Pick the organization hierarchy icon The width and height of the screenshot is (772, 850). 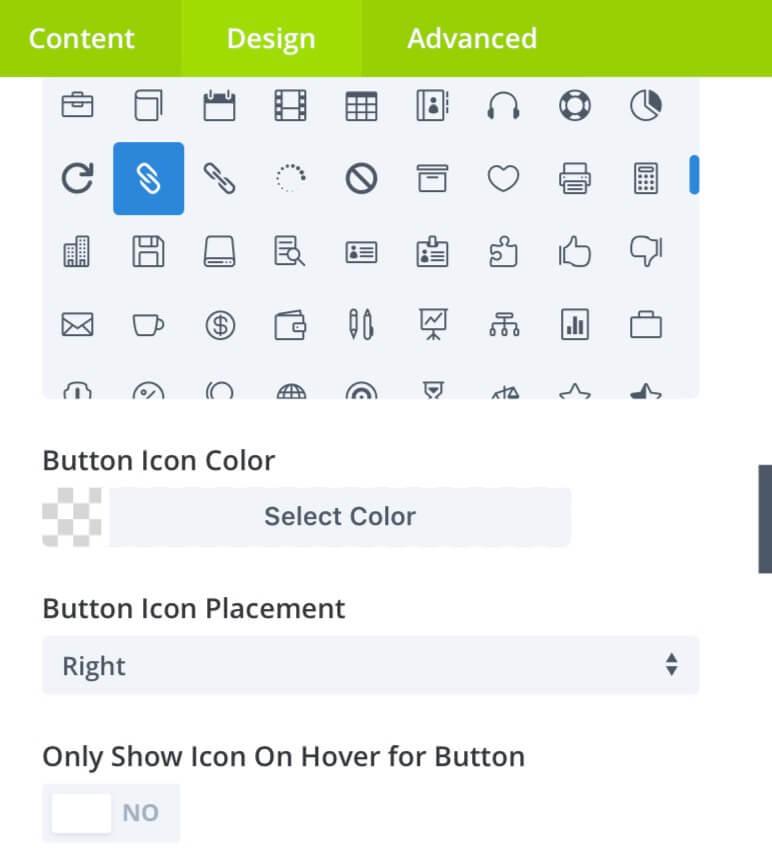click(504, 325)
